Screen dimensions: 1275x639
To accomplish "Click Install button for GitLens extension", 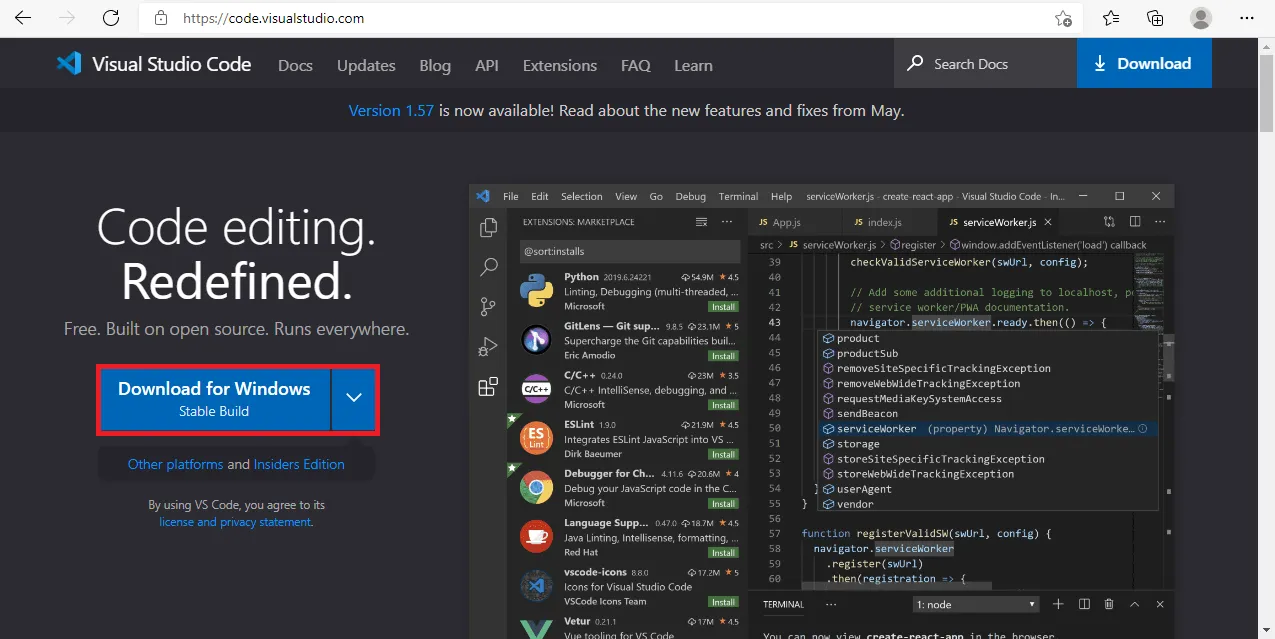I will (724, 356).
